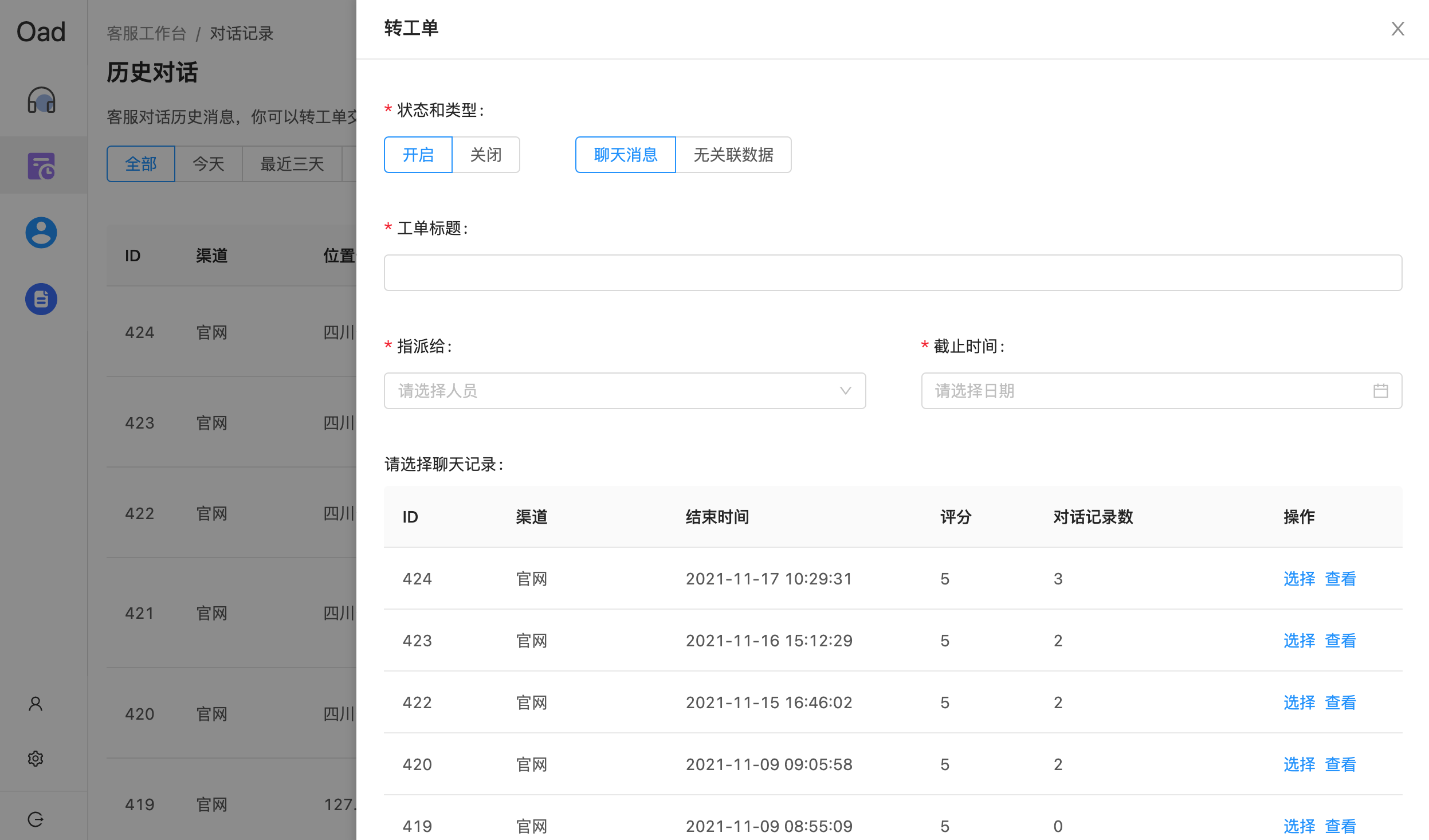Click the 对话记录 breadcrumb item

point(241,33)
